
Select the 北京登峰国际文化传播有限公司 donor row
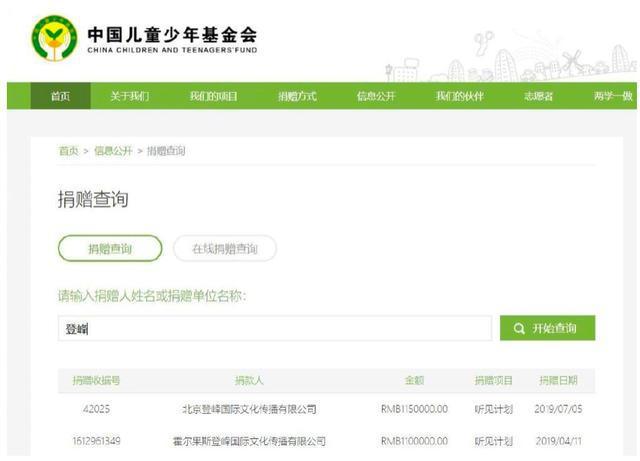click(x=249, y=410)
